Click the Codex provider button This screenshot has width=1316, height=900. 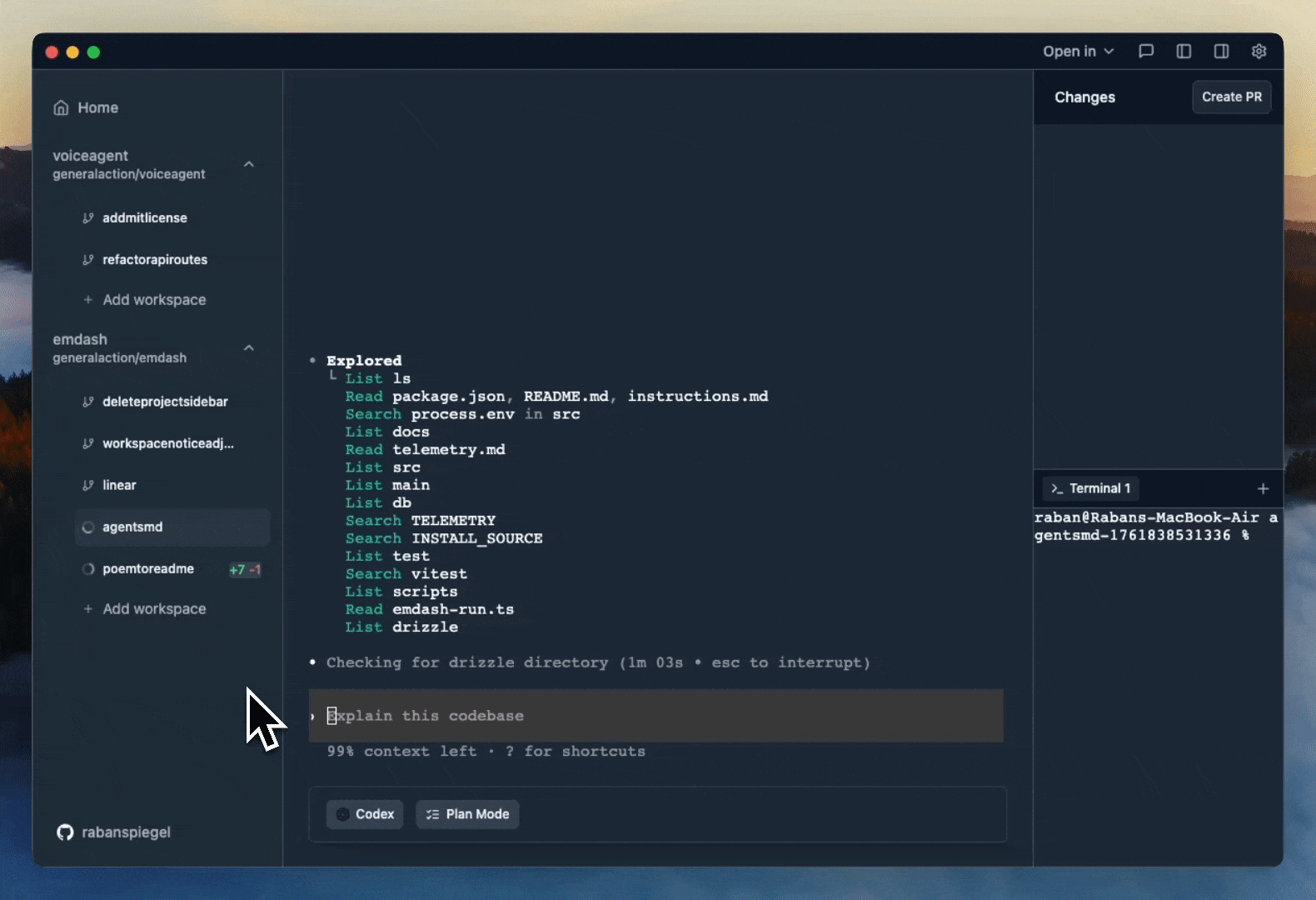365,814
